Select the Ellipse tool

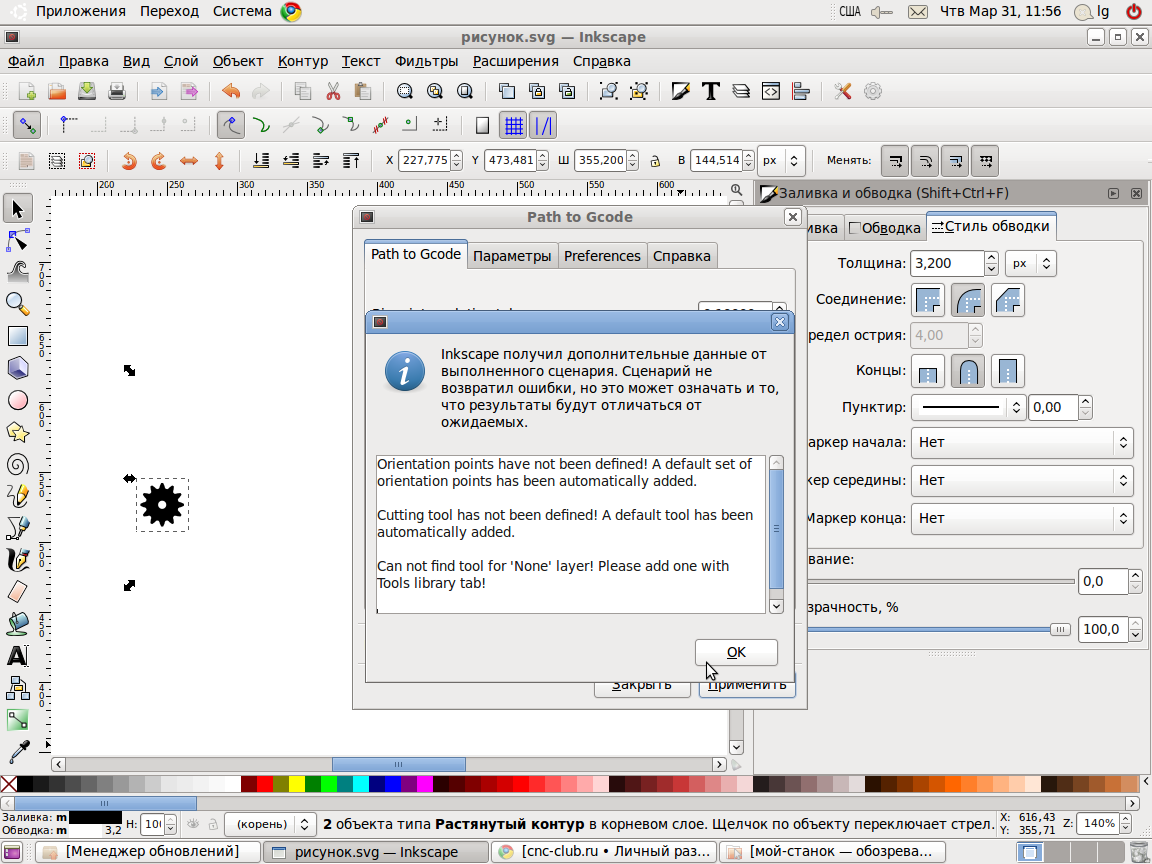[x=18, y=400]
